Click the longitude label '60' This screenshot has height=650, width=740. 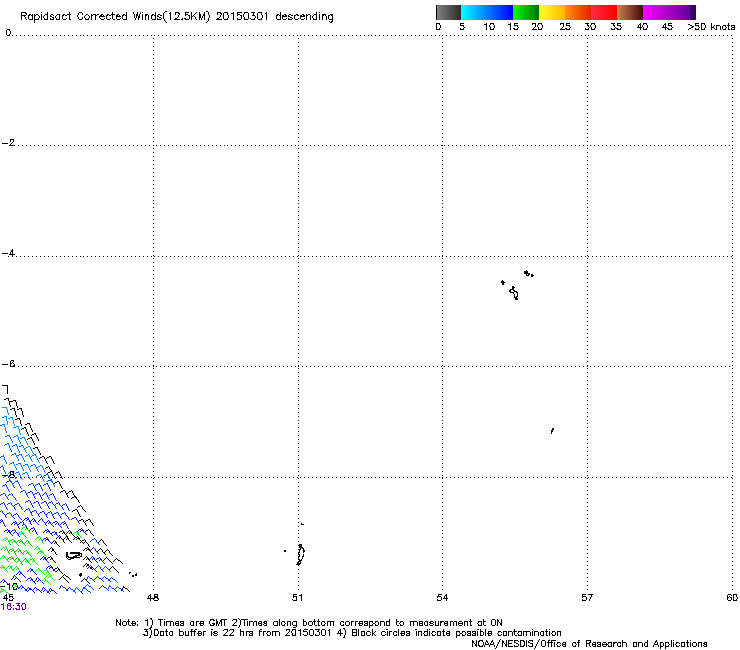pos(732,598)
